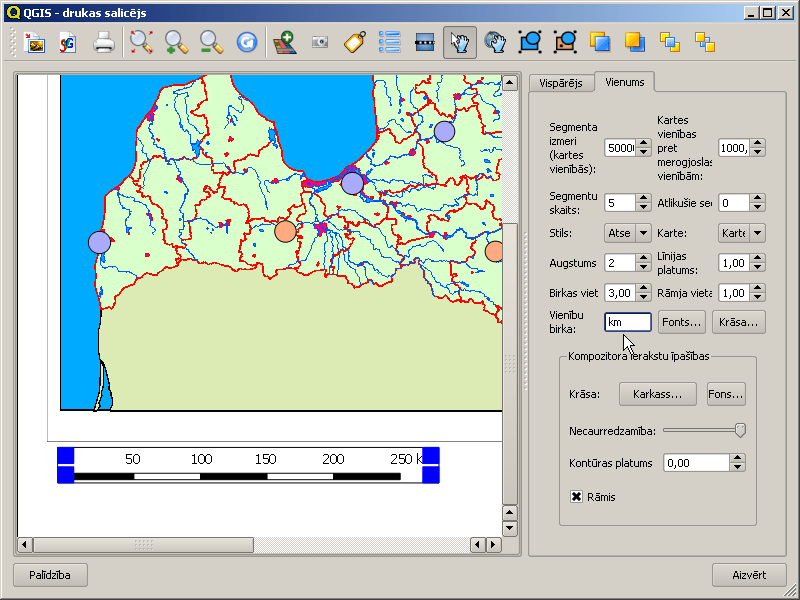Select the Add legend tool

point(390,43)
